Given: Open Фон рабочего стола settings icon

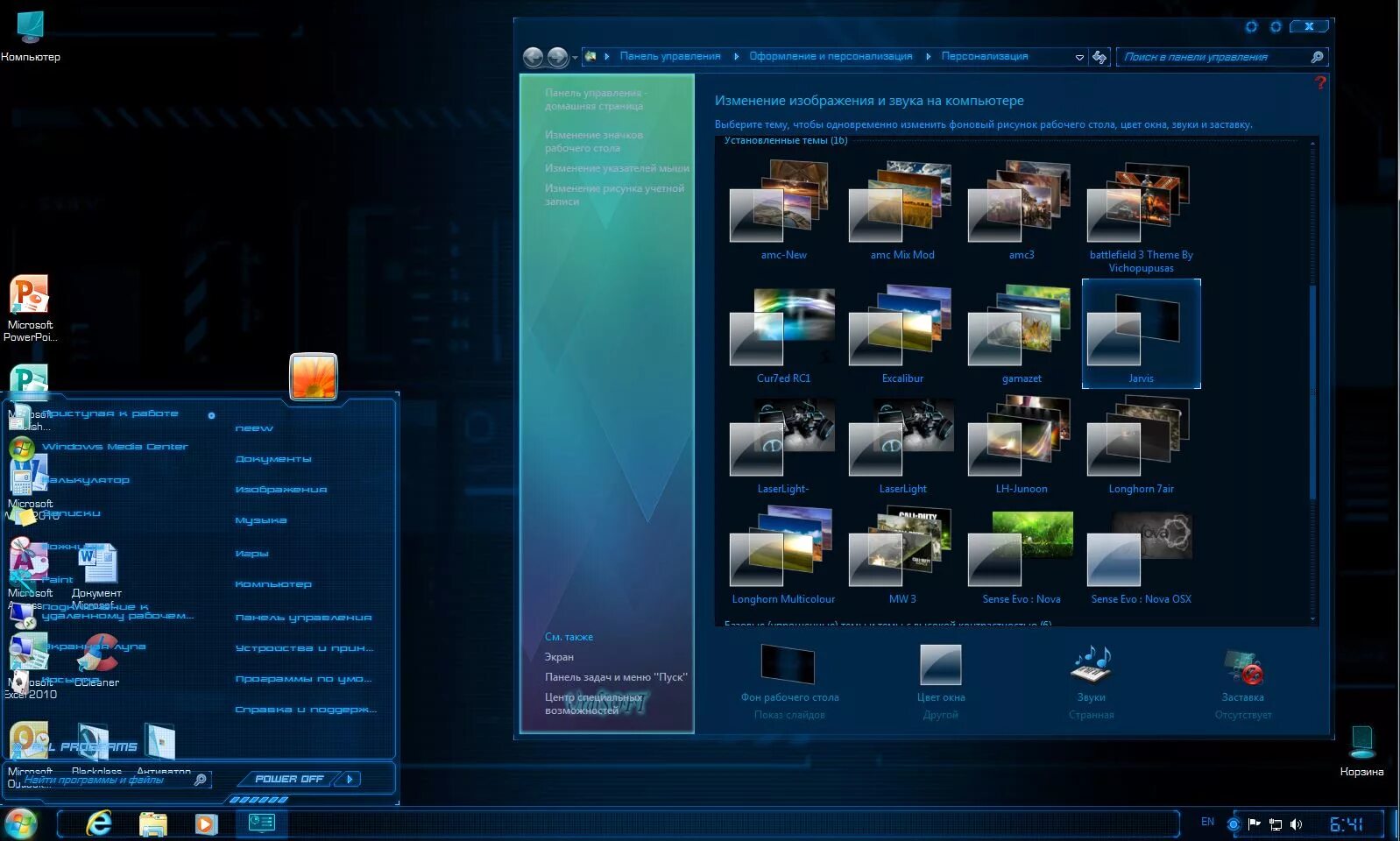Looking at the screenshot, I should pyautogui.click(x=788, y=665).
